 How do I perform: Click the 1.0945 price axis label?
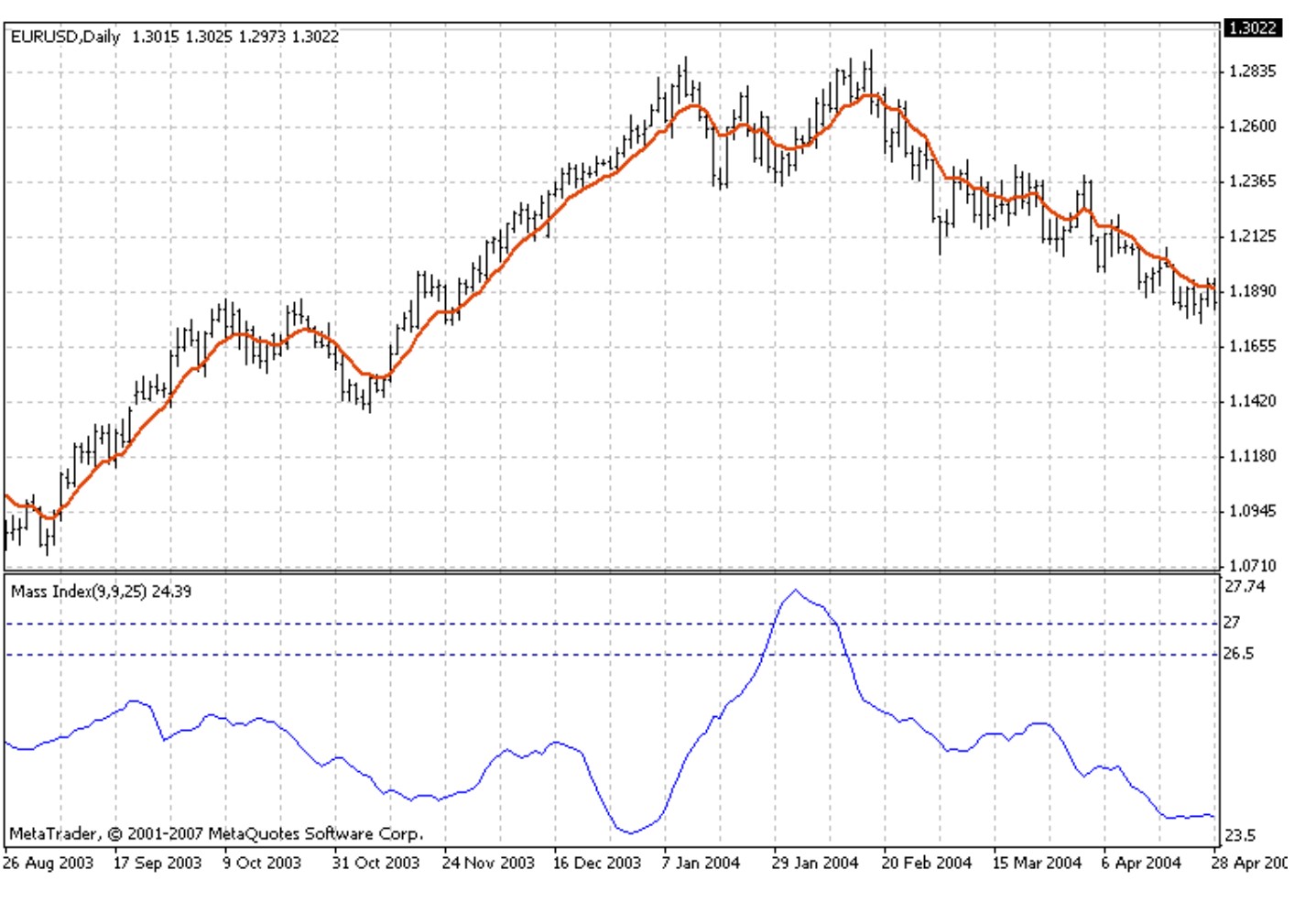tap(1252, 511)
